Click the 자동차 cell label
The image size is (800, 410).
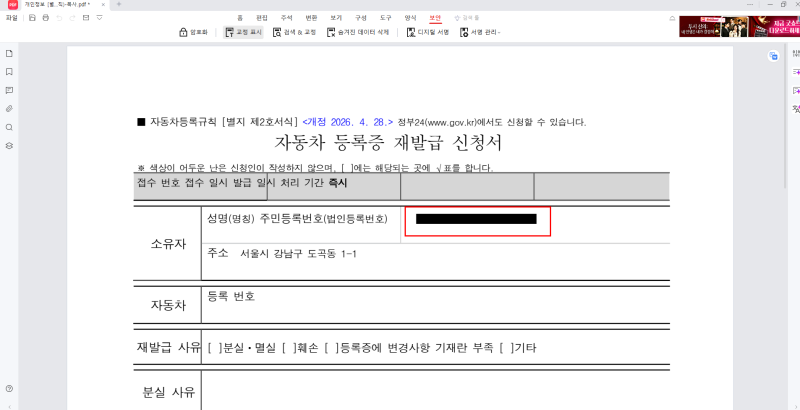[x=168, y=305]
